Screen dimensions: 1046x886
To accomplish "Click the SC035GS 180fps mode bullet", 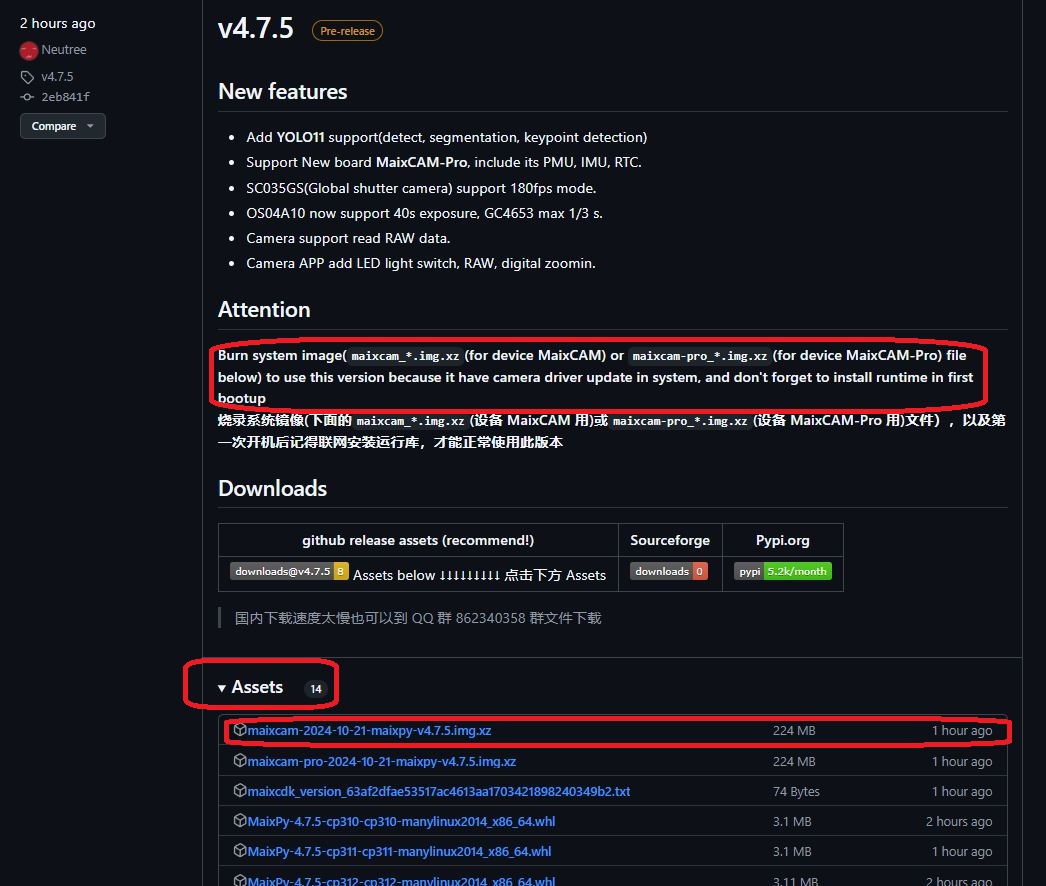I will point(421,188).
